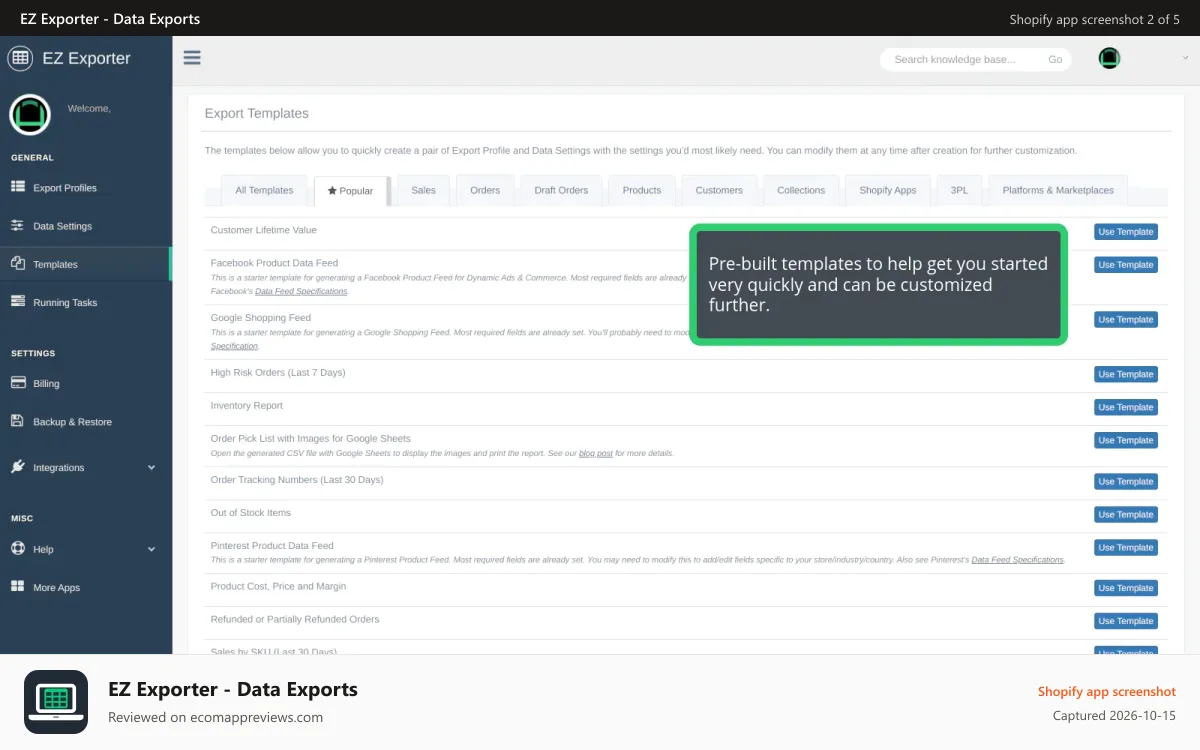Use Template for Facebook Product Data Feed
This screenshot has height=750, width=1200.
point(1126,265)
